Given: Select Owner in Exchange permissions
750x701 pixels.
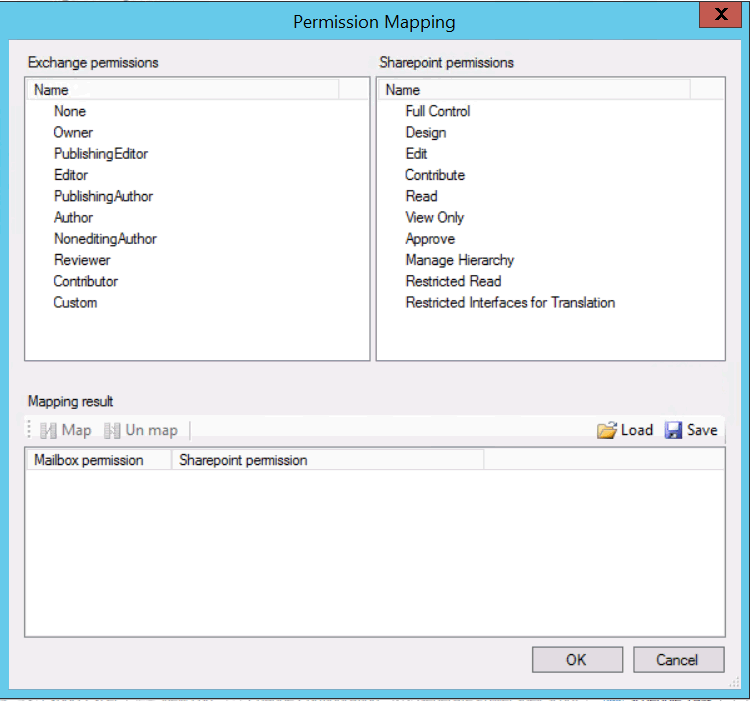Looking at the screenshot, I should (x=73, y=132).
